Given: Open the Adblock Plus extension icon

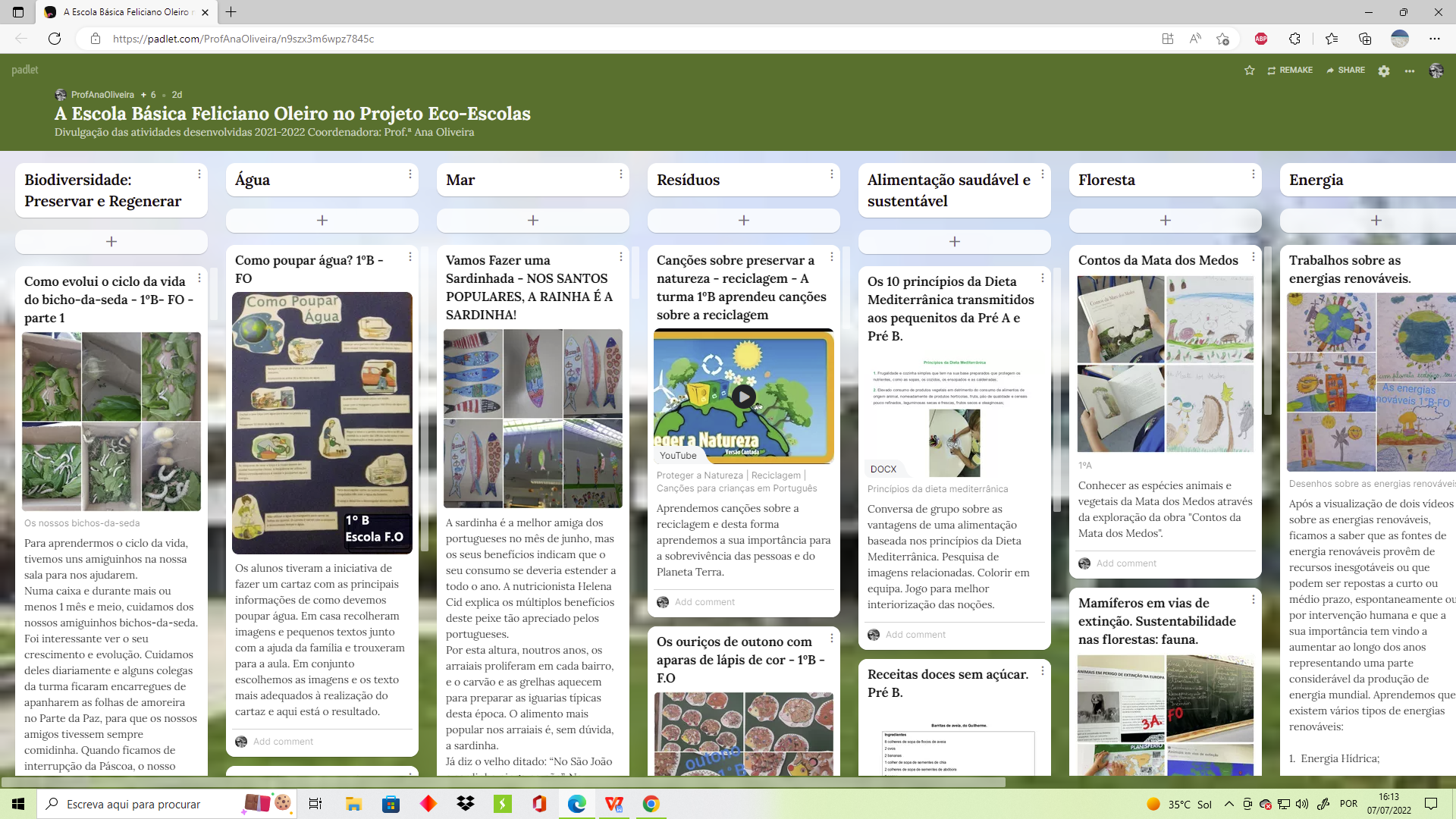Looking at the screenshot, I should 1261,39.
